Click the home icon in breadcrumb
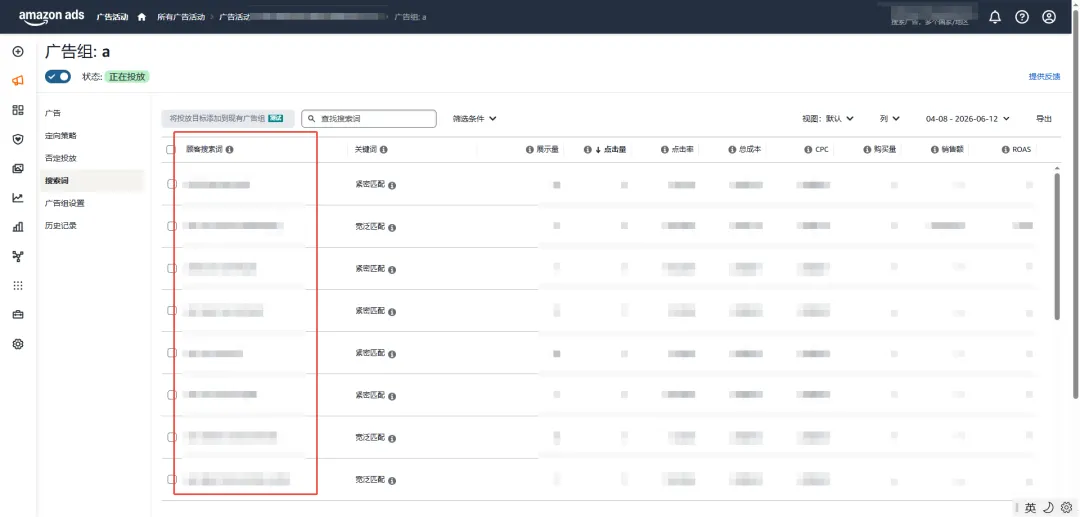The image size is (1080, 517). (142, 17)
